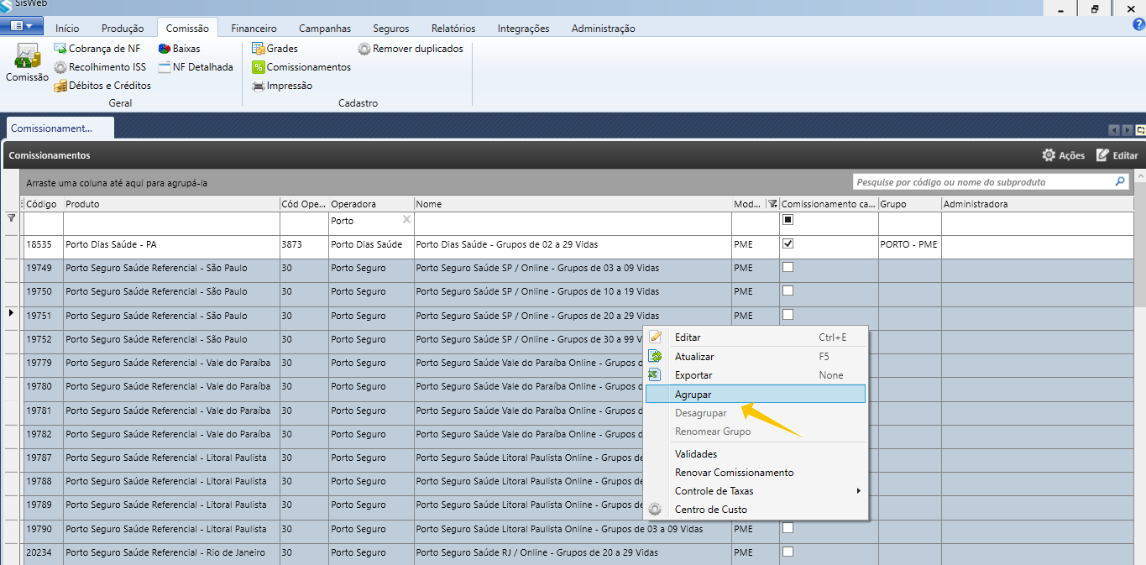Screen dimensions: 1146x565
Task: Open Baixas
Action: click(180, 48)
